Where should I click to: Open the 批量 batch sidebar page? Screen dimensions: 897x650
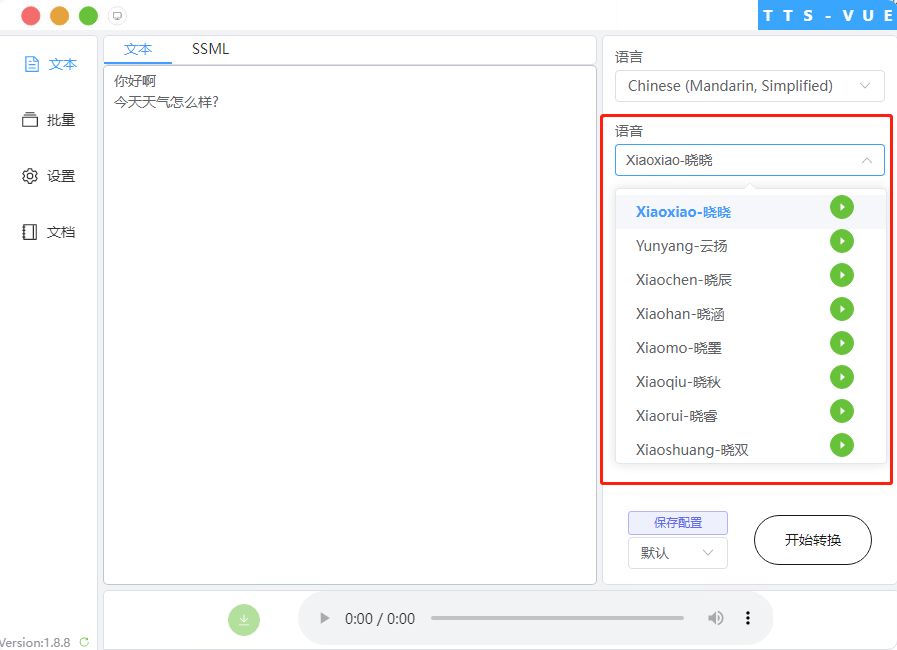tap(49, 120)
